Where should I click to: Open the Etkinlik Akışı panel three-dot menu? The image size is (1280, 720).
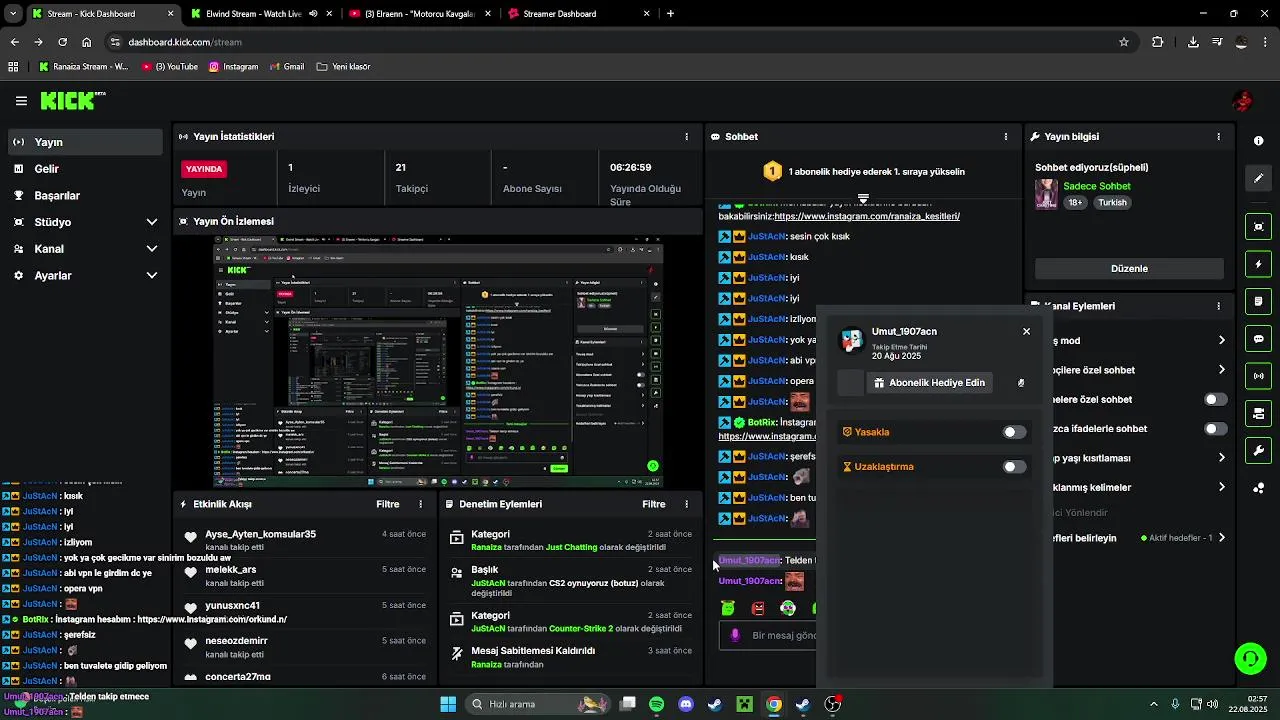(420, 505)
